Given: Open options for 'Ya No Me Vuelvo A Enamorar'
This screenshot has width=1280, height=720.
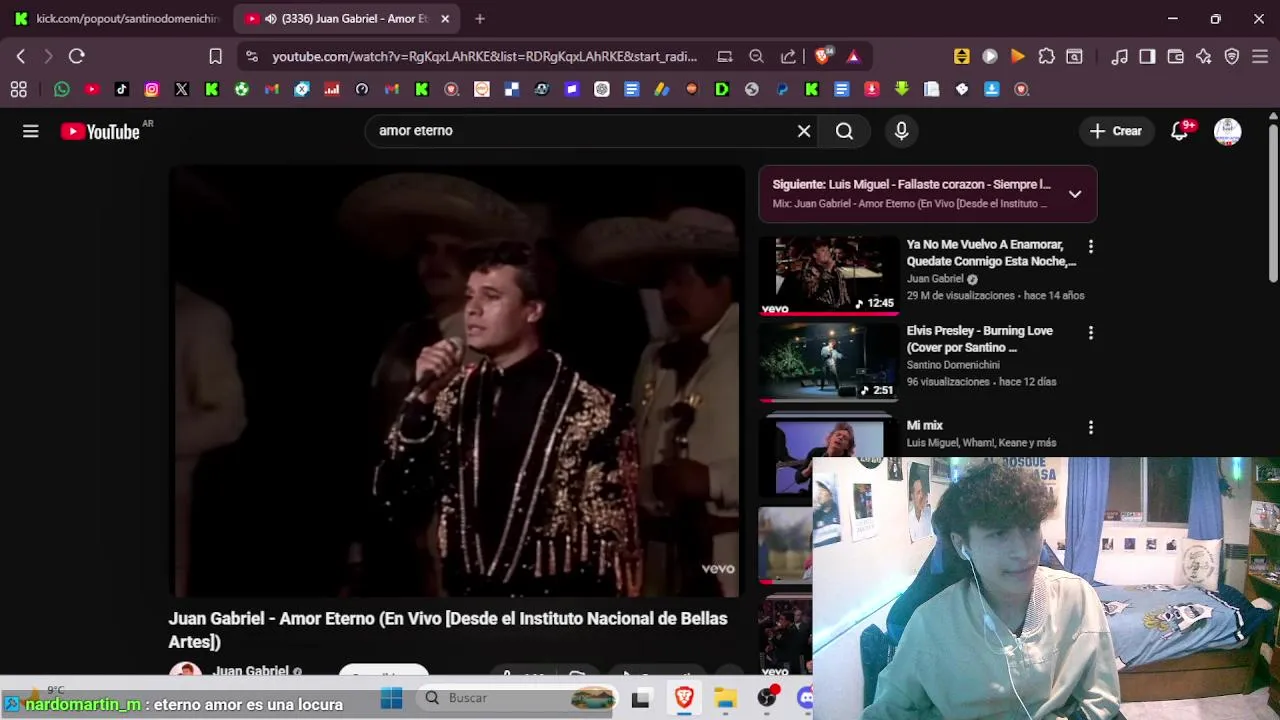Looking at the screenshot, I should click(x=1090, y=246).
